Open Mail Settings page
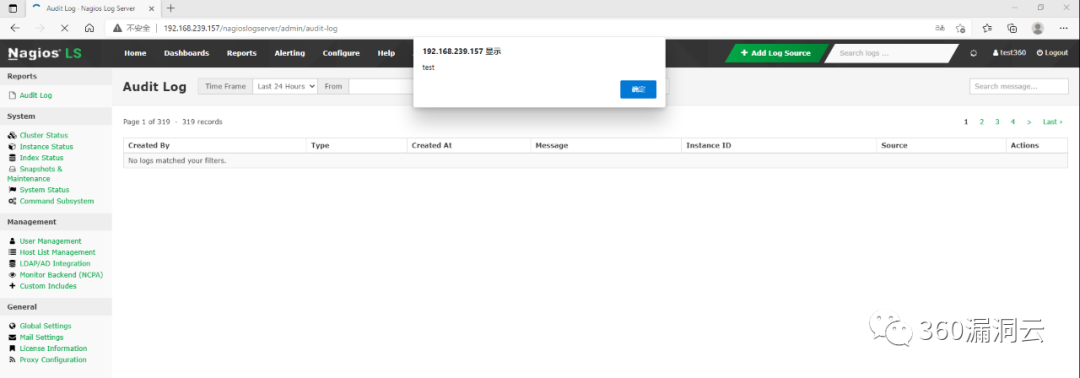Image resolution: width=1080 pixels, height=378 pixels. tap(41, 337)
